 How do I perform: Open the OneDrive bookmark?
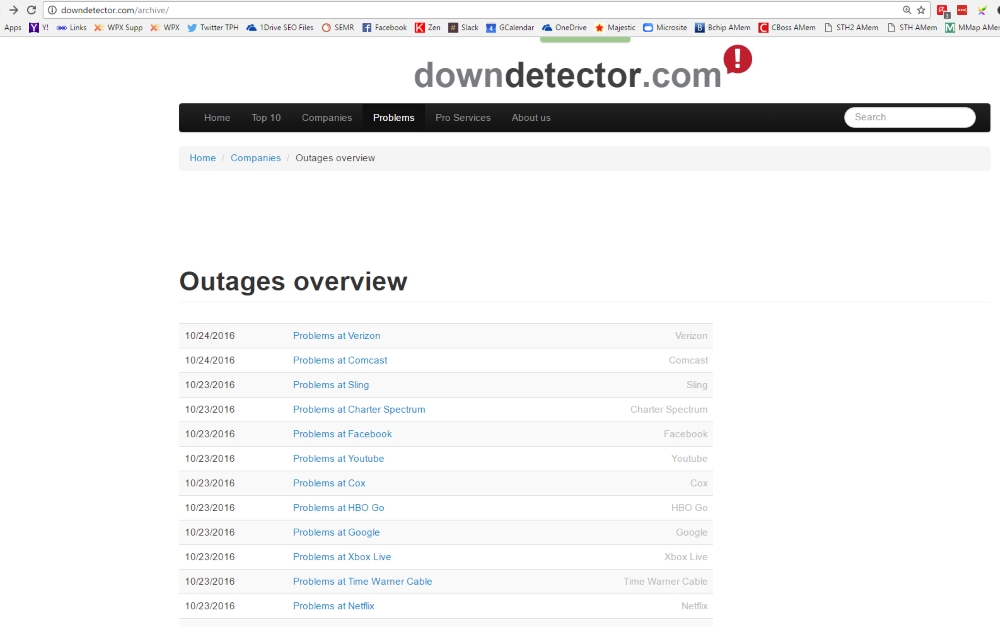point(564,28)
